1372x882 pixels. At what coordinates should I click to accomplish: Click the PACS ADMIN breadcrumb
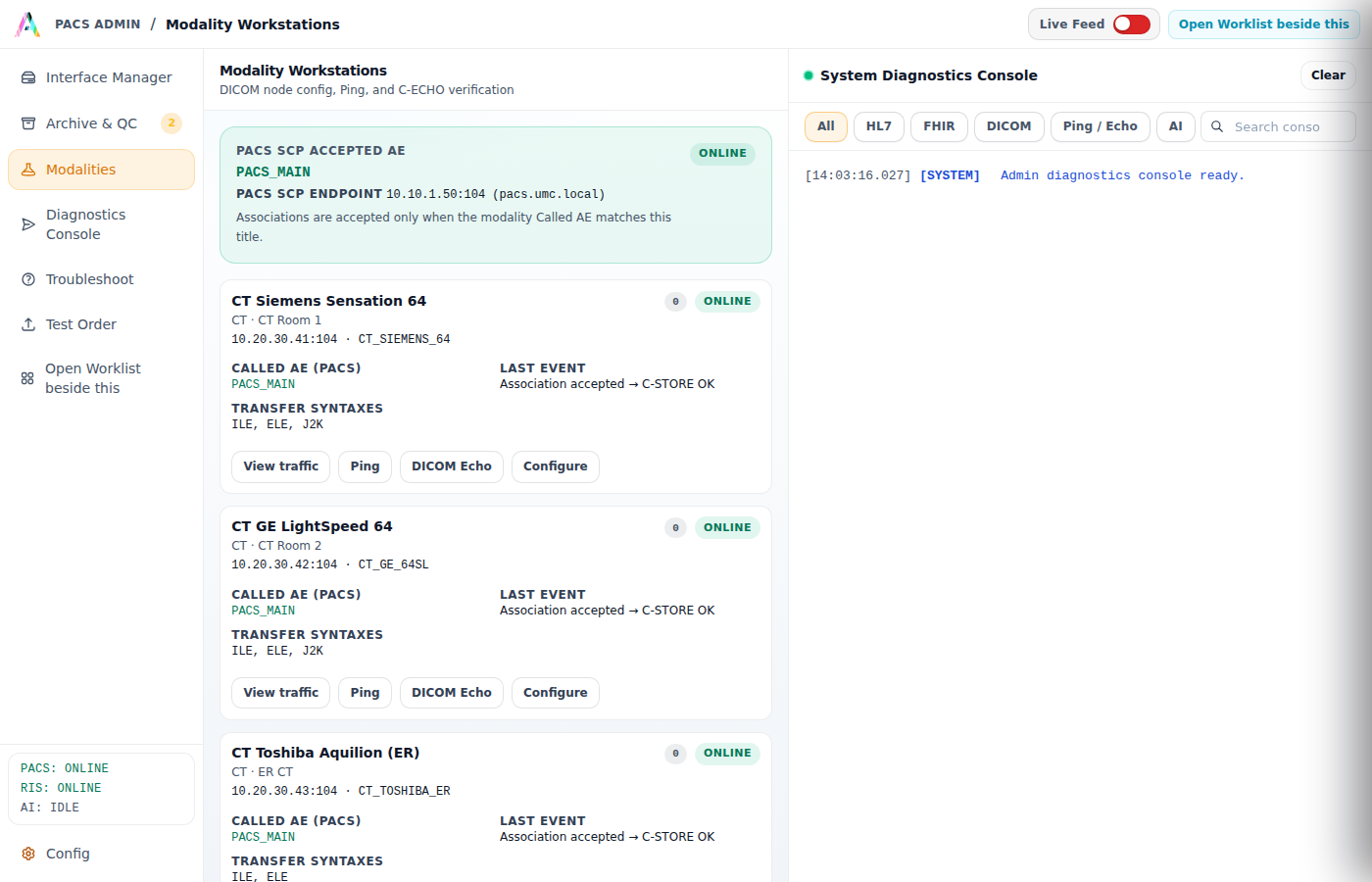pos(98,24)
